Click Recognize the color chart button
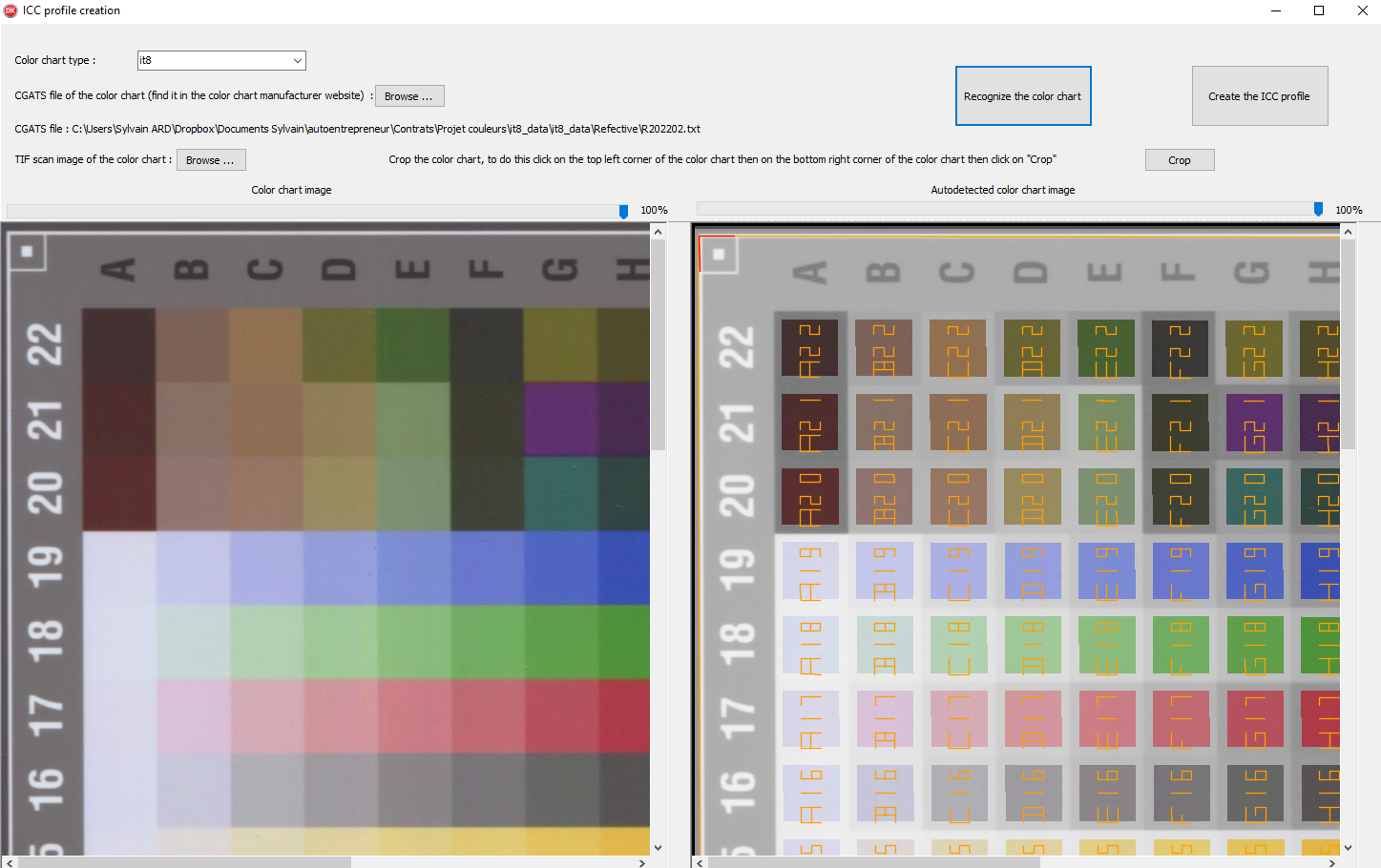 click(x=1023, y=96)
